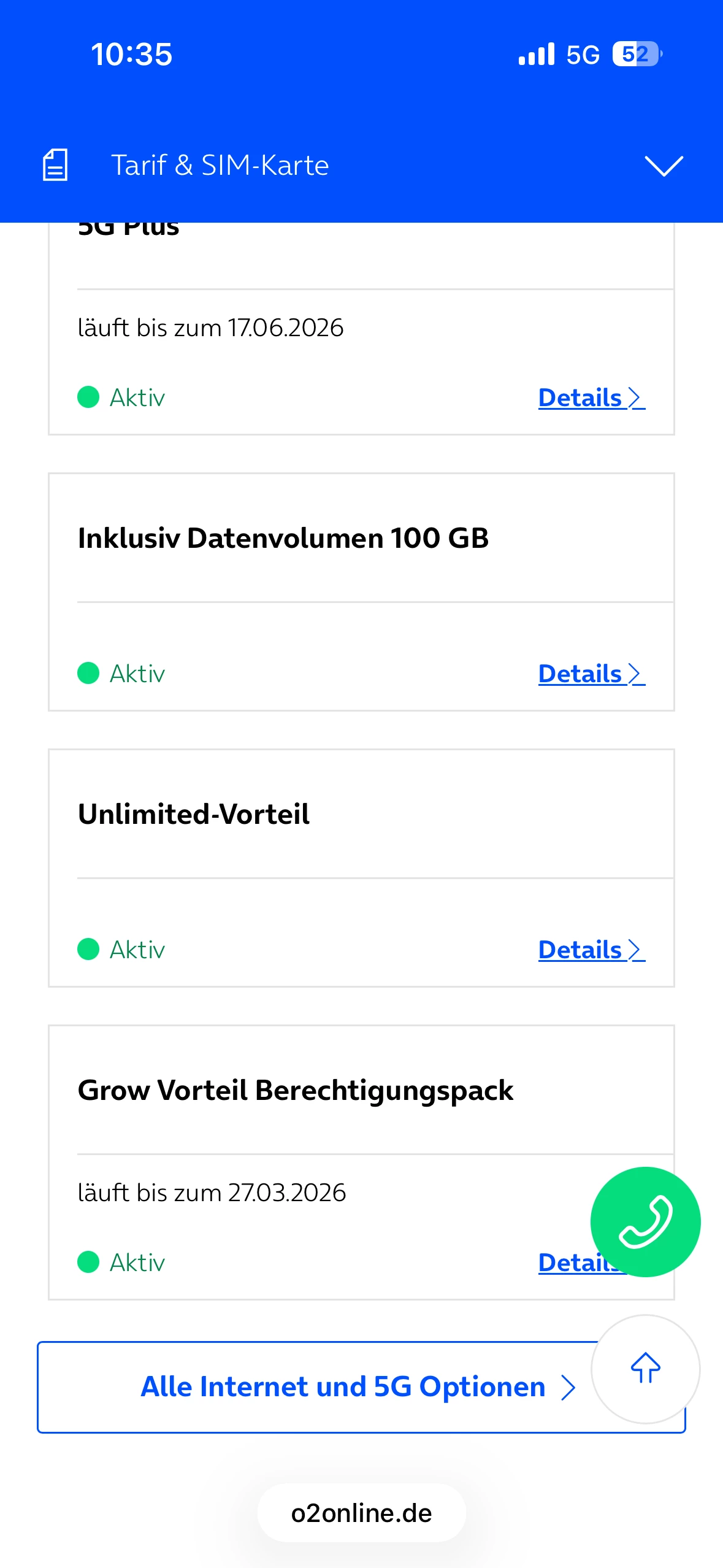The width and height of the screenshot is (723, 1568).
Task: Tap green status dot for Grow Vorteil
Action: [88, 1262]
